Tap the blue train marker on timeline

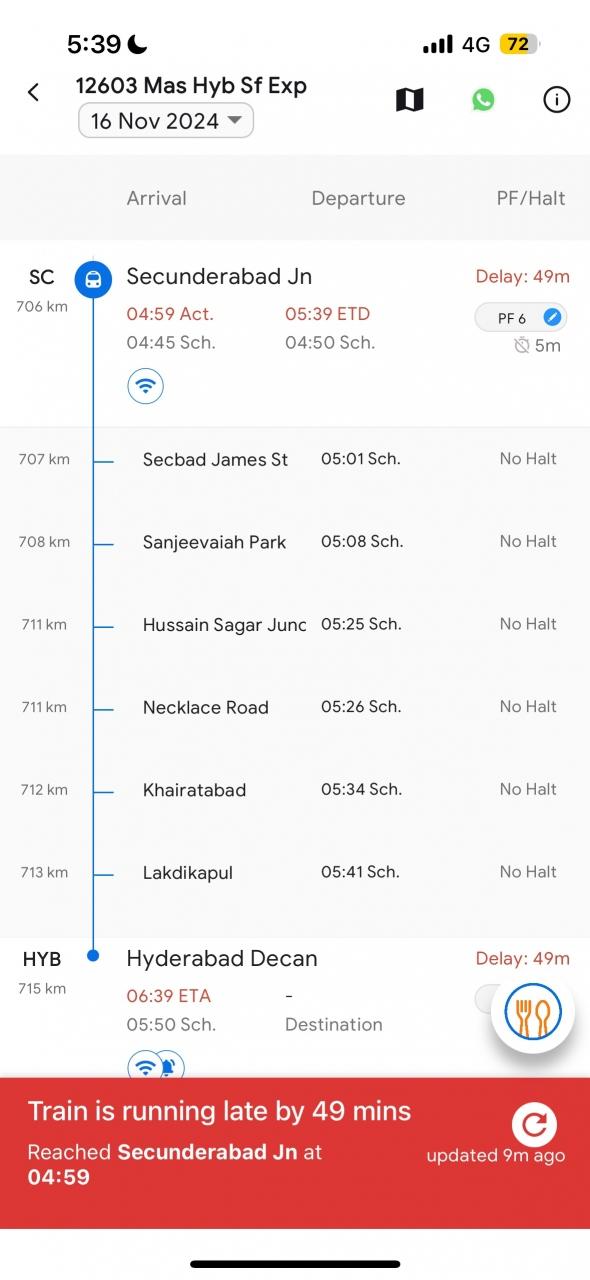93,279
